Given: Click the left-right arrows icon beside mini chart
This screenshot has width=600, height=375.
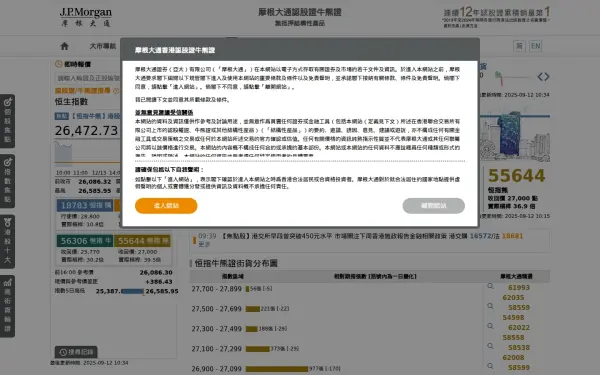Looking at the screenshot, I should pyautogui.click(x=543, y=77).
